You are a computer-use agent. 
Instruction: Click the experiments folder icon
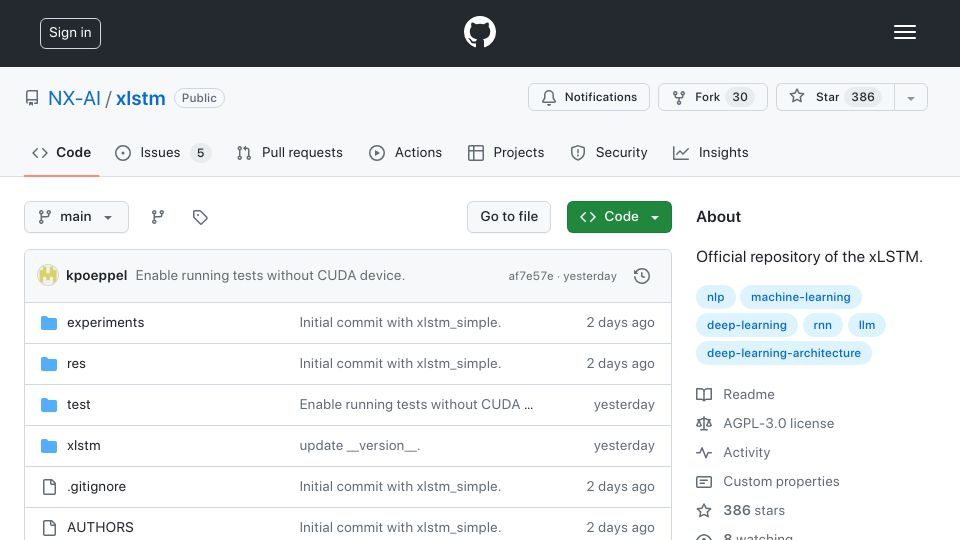[49, 323]
